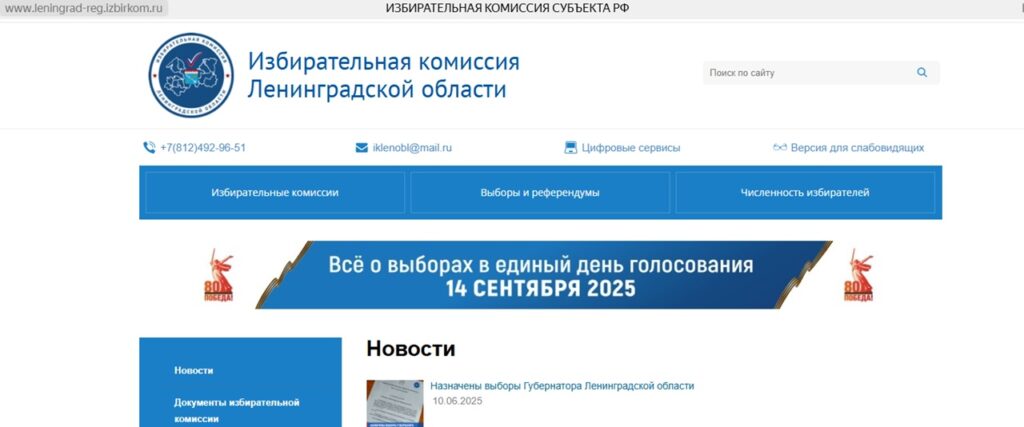Open the Назначены выборы Губернатора news link

(x=561, y=386)
